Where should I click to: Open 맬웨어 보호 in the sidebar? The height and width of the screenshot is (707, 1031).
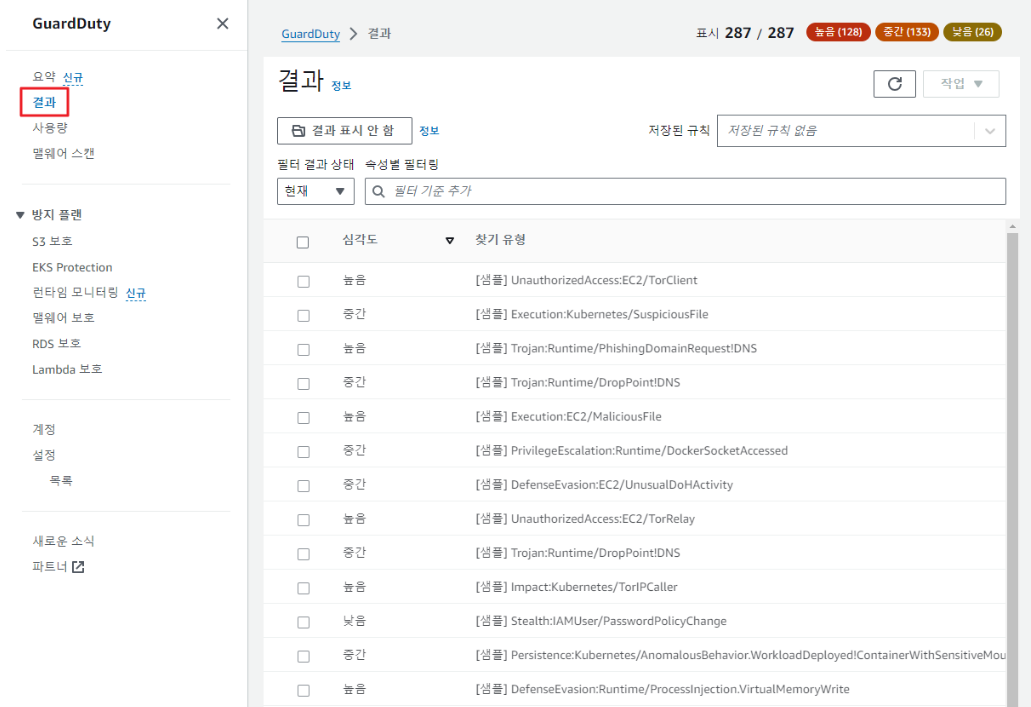click(x=63, y=318)
